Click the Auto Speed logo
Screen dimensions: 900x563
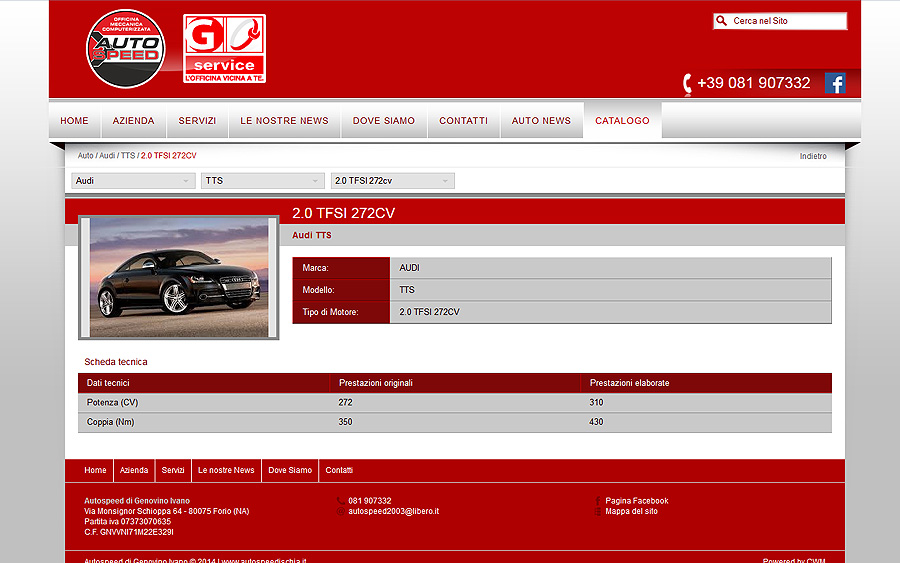126,49
